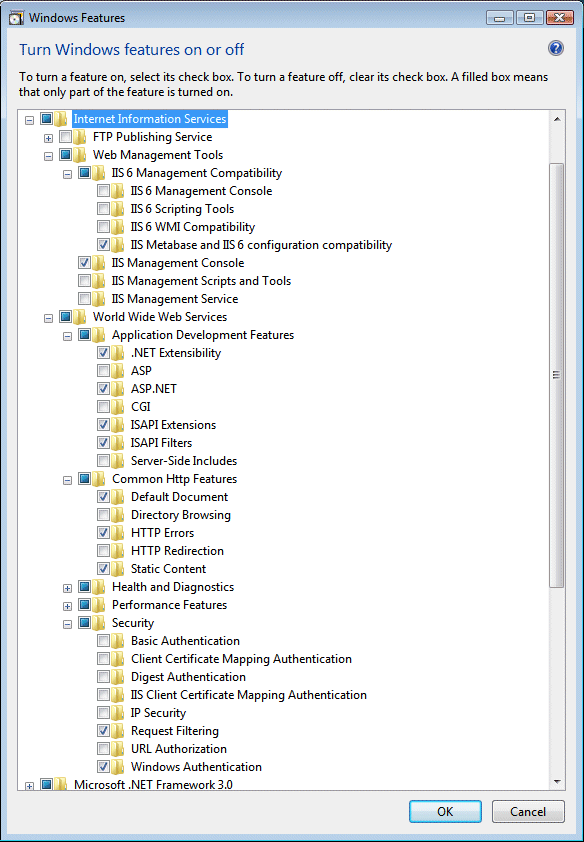Screen dimensions: 584x842
Task: Expand the FTP Publishing Service node
Action: click(x=48, y=138)
